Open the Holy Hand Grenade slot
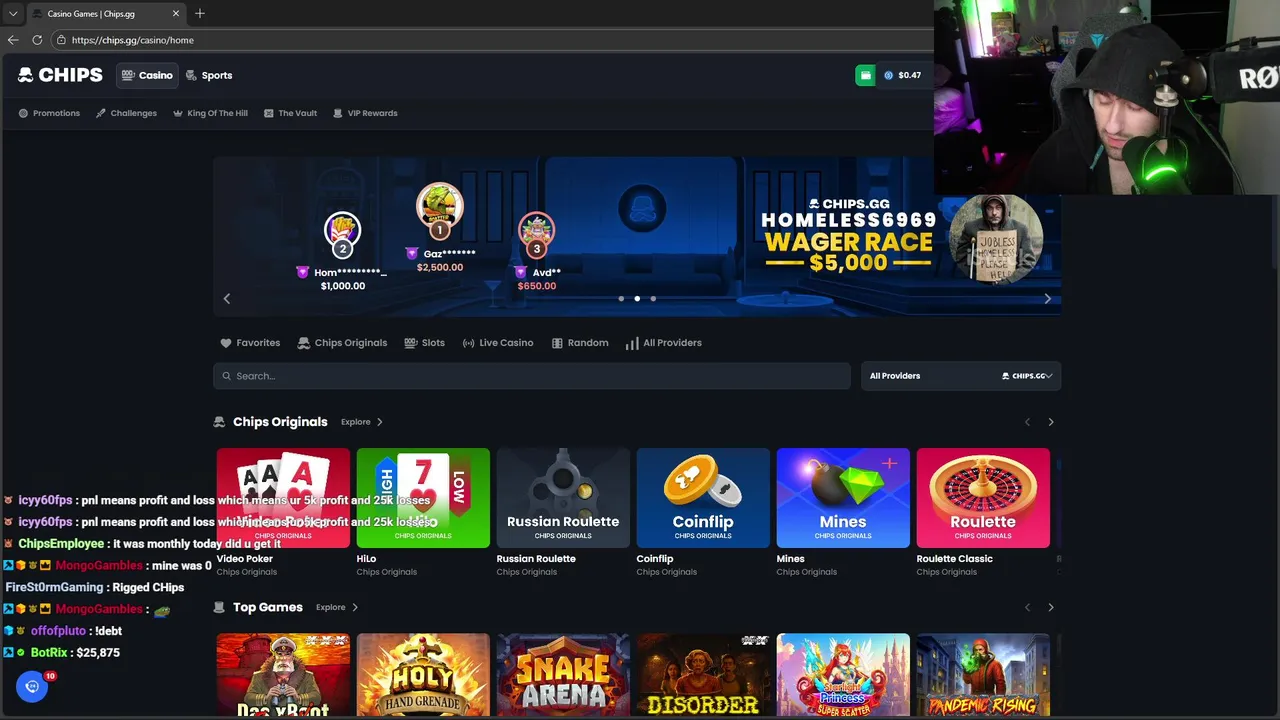 [423, 675]
